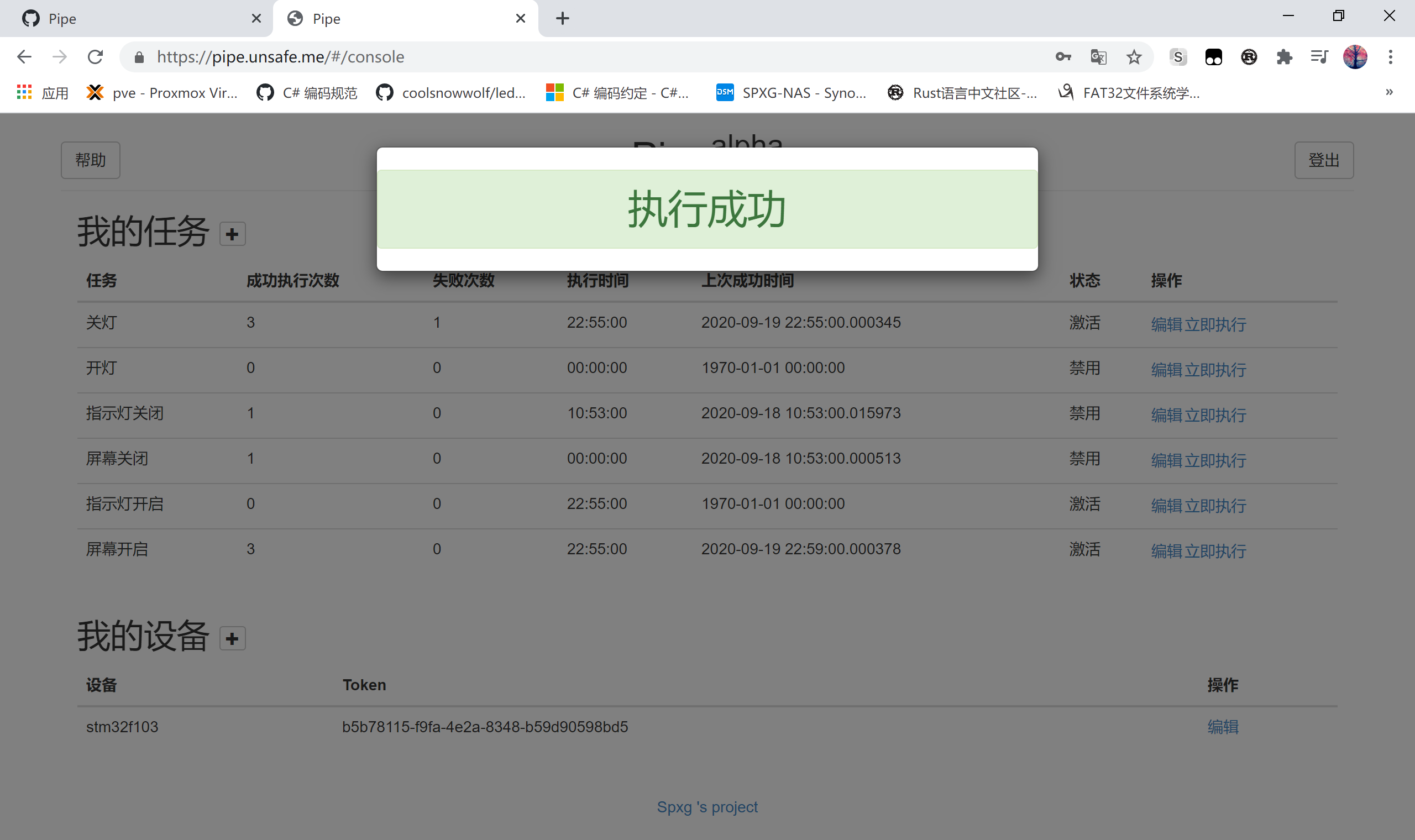This screenshot has height=840, width=1415.
Task: Click 编辑 link for stm32f103 device
Action: pos(1223,727)
